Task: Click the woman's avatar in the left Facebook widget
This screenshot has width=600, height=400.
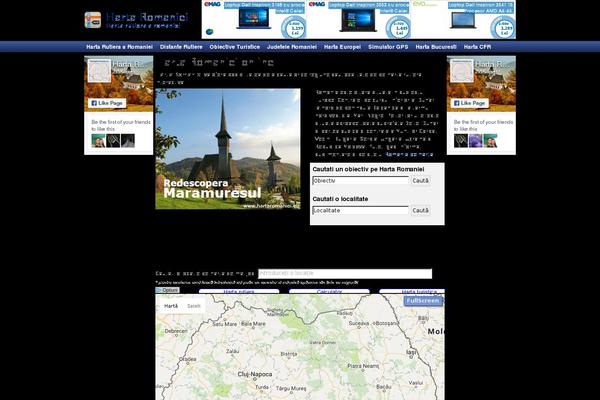Action: point(98,141)
